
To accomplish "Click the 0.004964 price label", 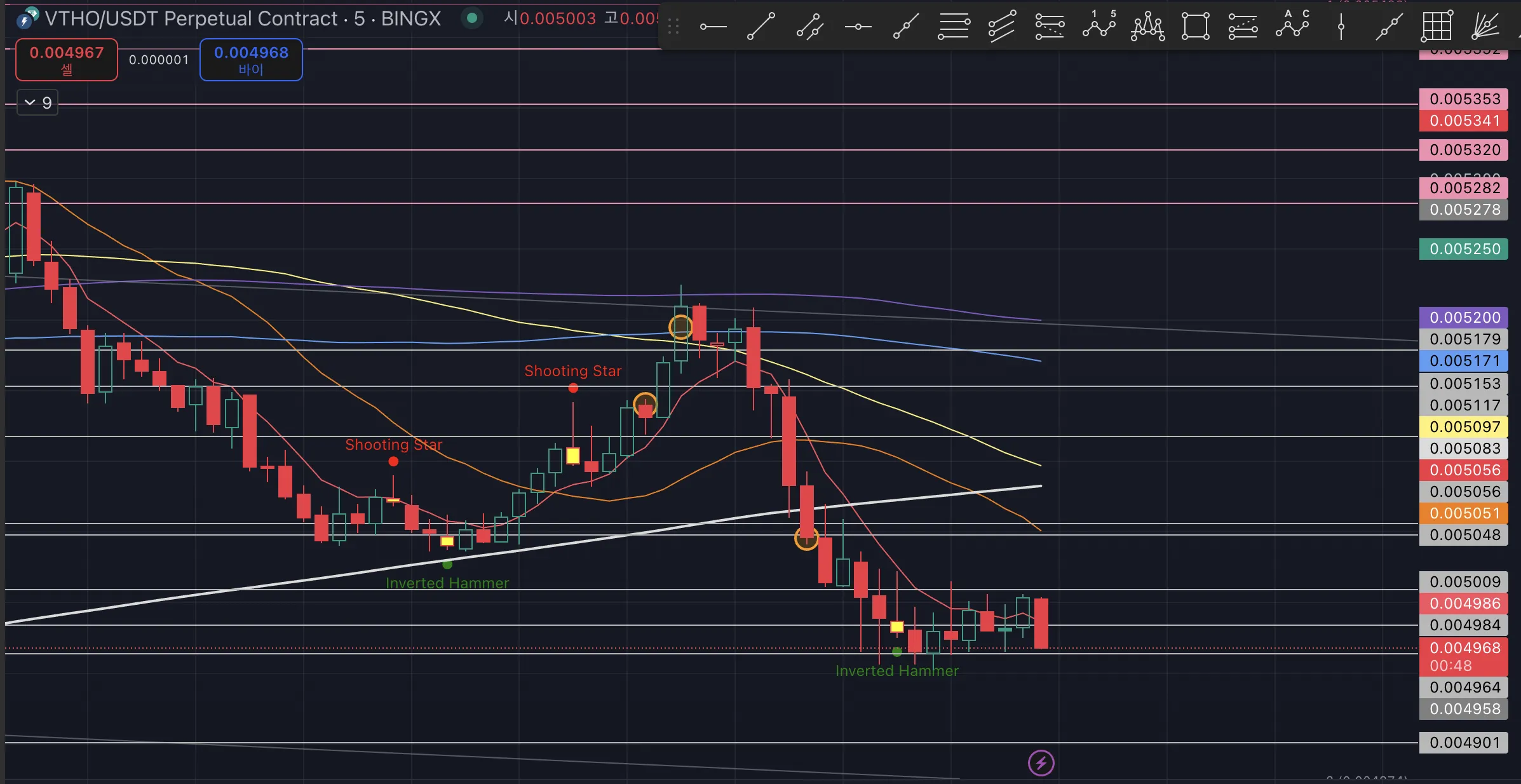I will click(1464, 687).
